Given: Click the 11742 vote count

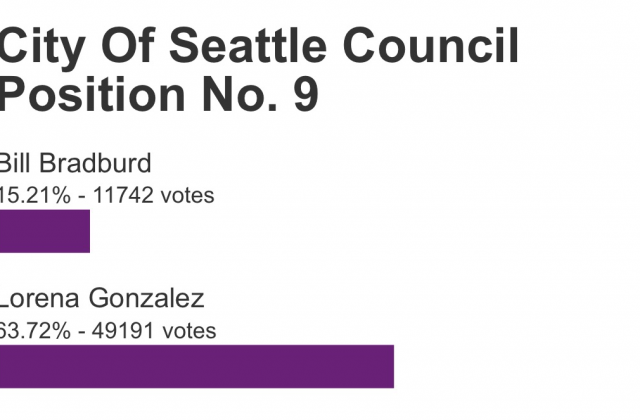Looking at the screenshot, I should [123, 195].
